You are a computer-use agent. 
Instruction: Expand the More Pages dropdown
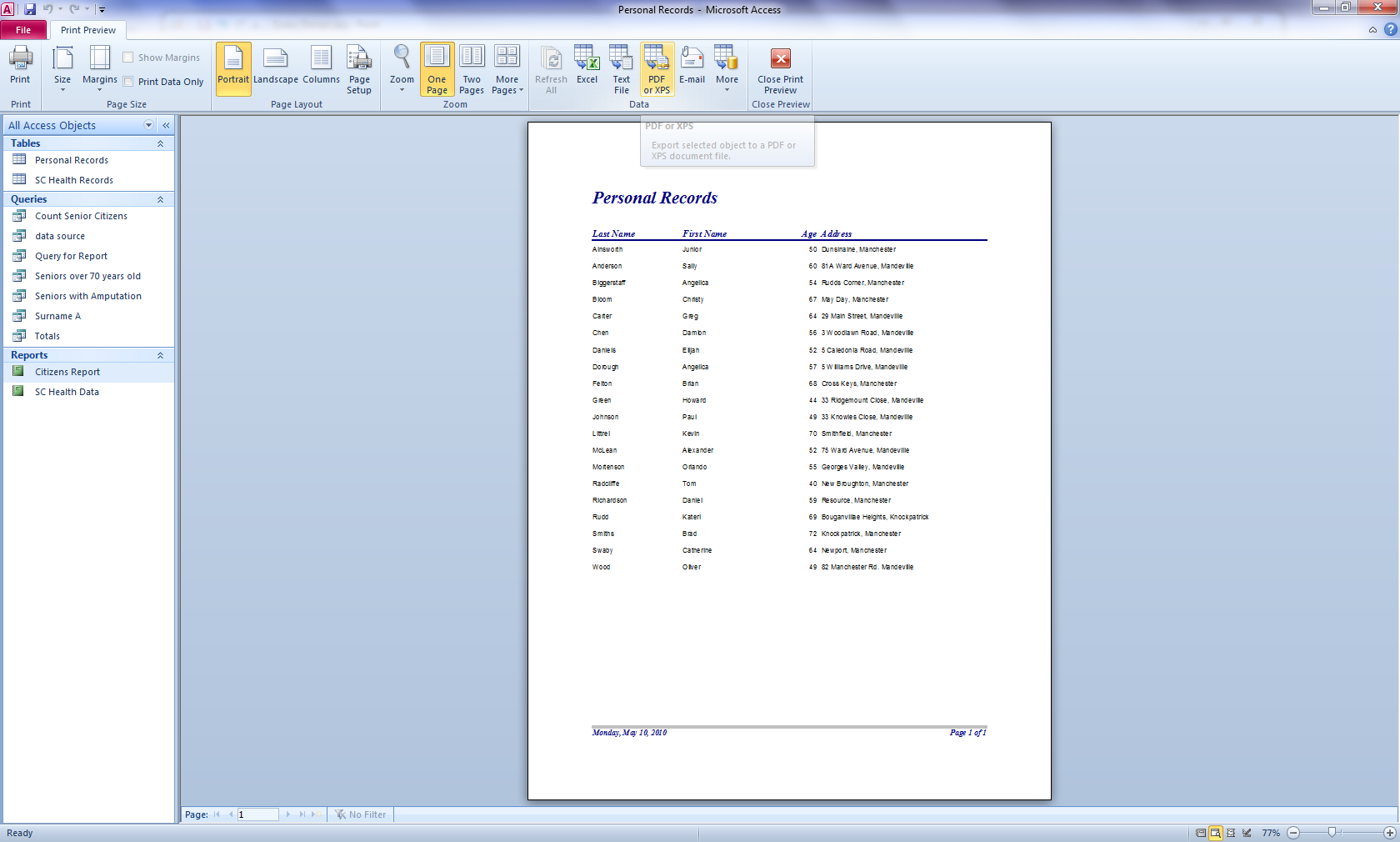coord(507,69)
